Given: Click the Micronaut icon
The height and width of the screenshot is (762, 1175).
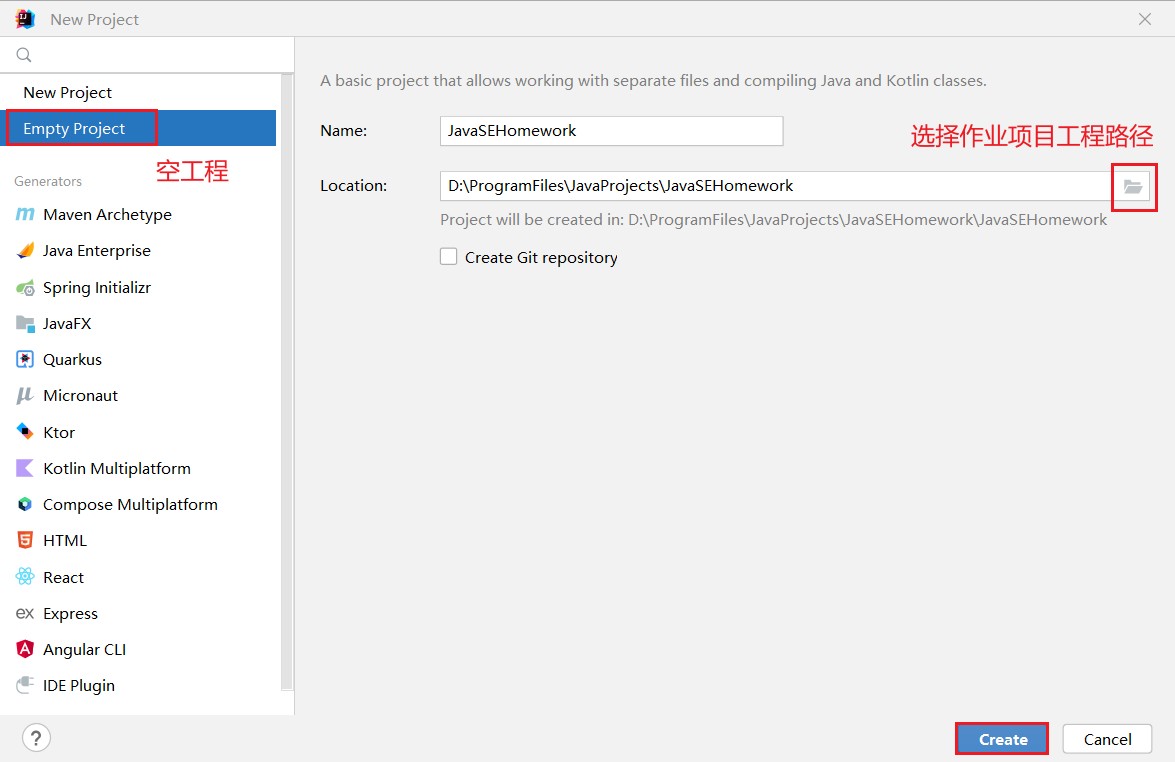Looking at the screenshot, I should tap(25, 396).
